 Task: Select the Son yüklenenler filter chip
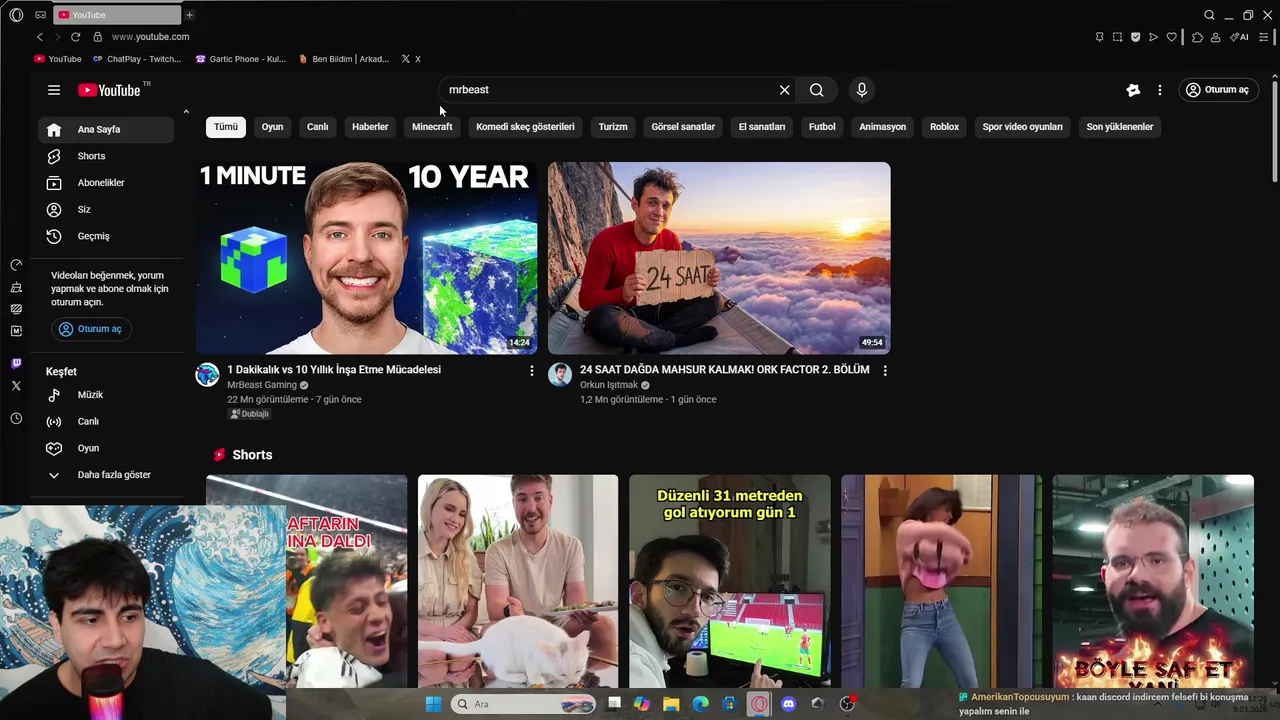click(x=1120, y=127)
